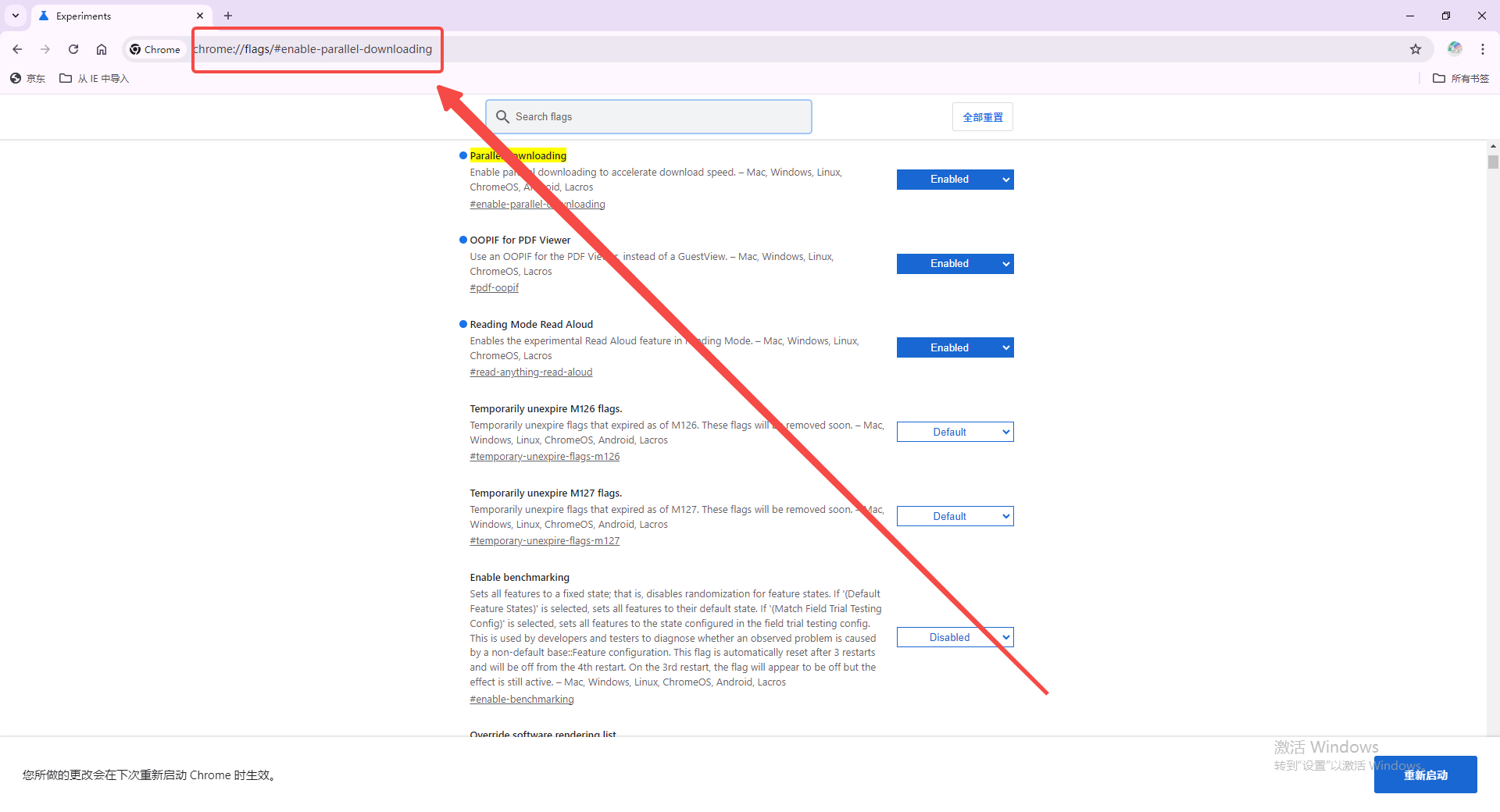Open the home page icon

102,49
